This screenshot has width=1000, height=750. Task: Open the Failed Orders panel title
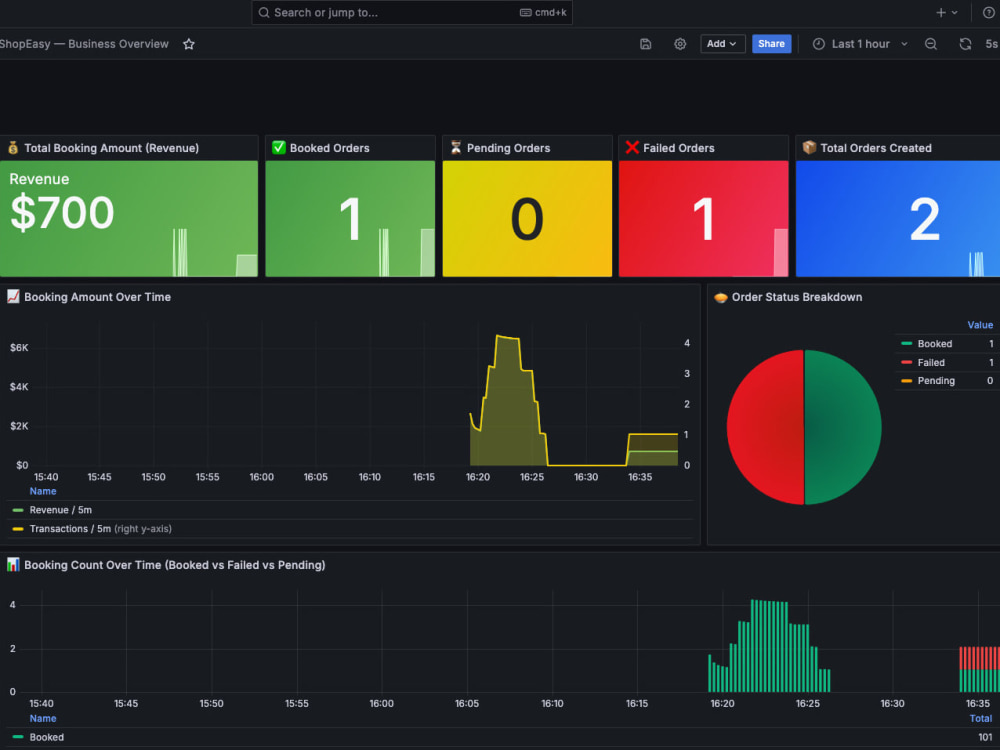pyautogui.click(x=679, y=148)
